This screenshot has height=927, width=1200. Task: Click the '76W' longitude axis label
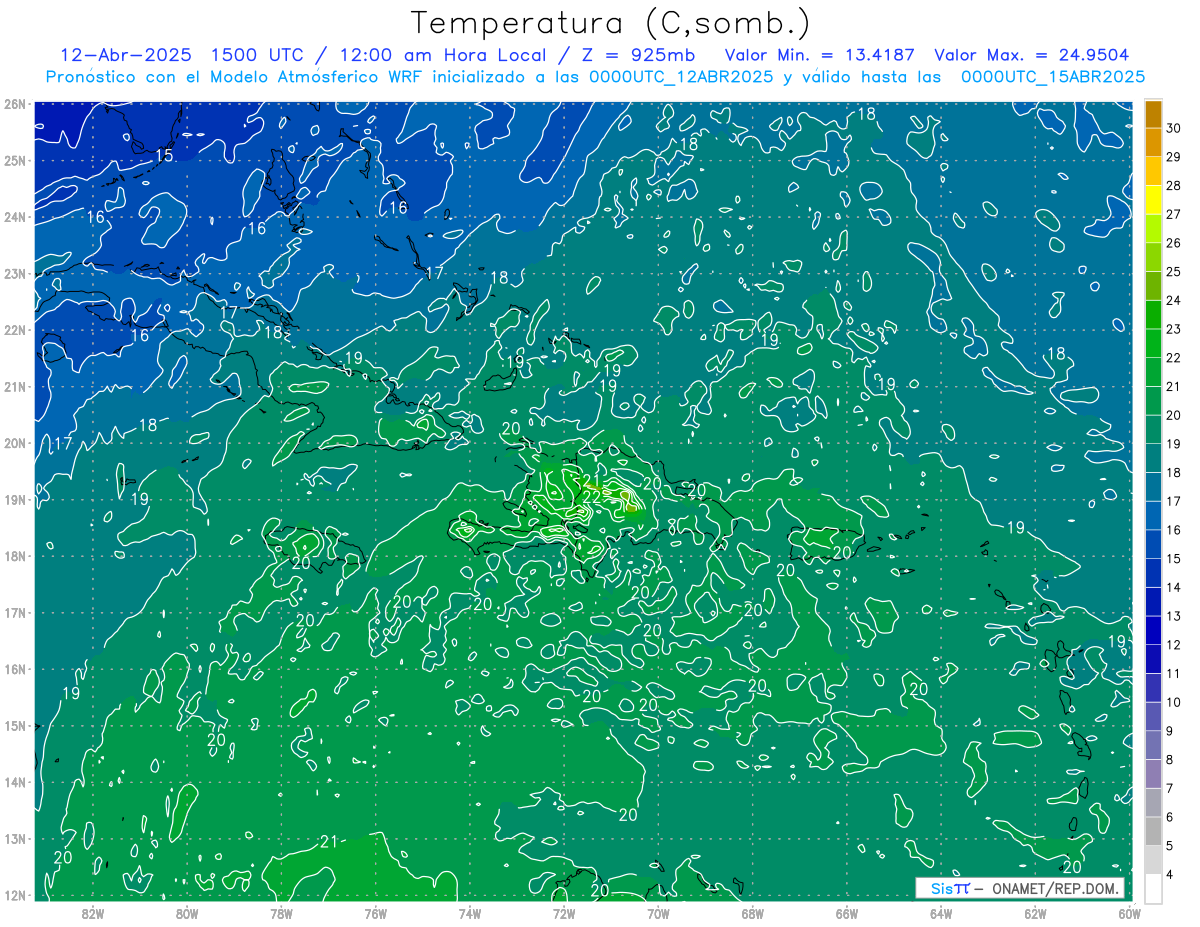point(375,912)
